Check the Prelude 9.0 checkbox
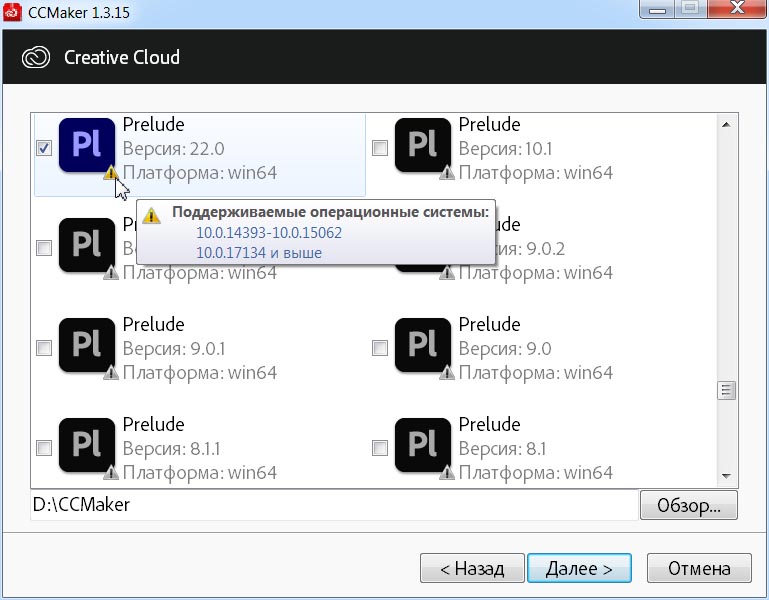Screen dimensions: 769x600 pos(380,348)
